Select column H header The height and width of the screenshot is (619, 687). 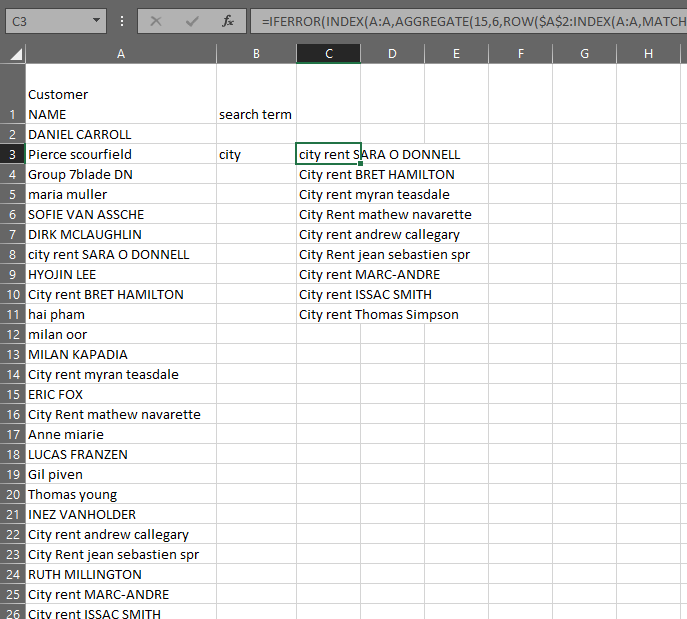click(x=648, y=54)
